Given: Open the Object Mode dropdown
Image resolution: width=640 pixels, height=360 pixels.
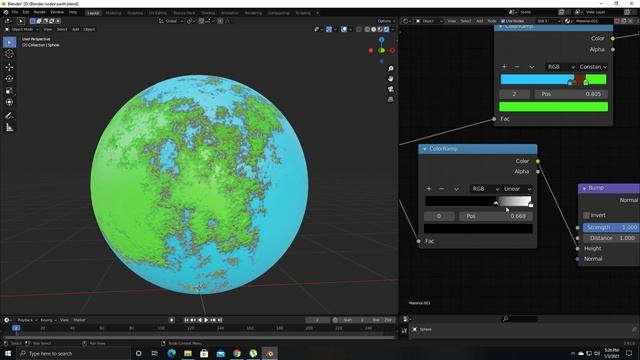Looking at the screenshot, I should coord(22,29).
